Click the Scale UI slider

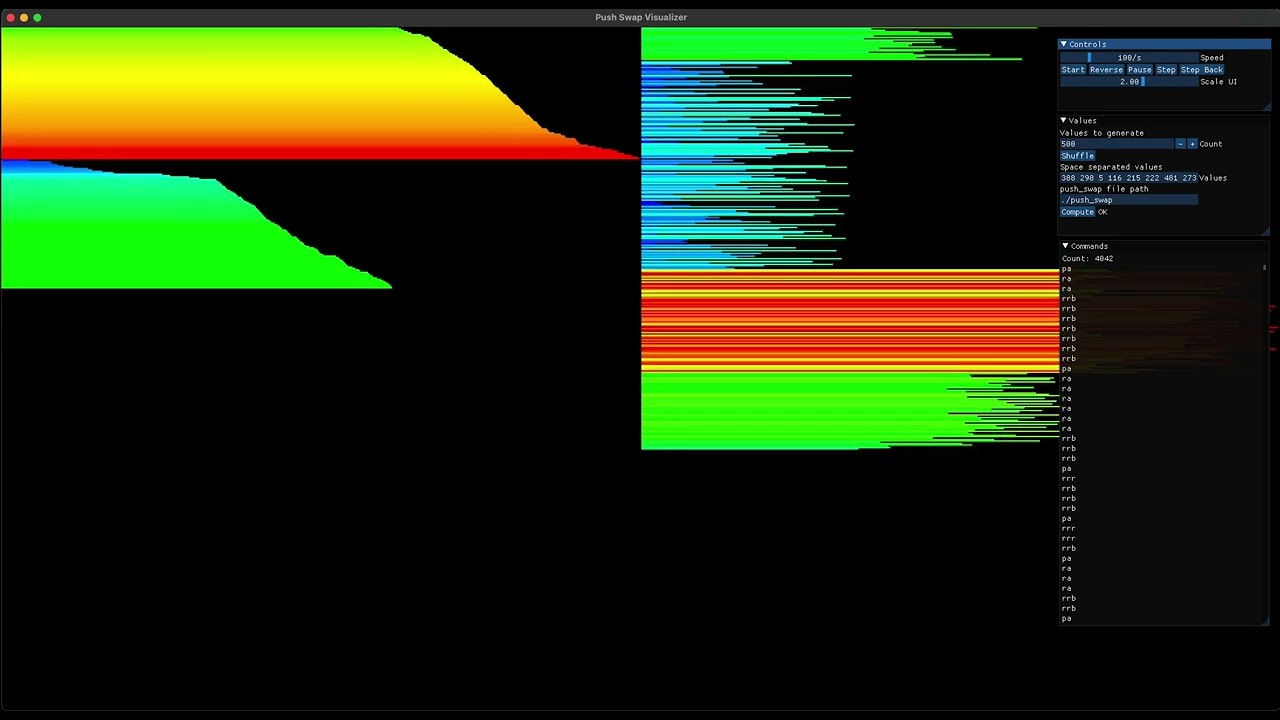[1128, 82]
